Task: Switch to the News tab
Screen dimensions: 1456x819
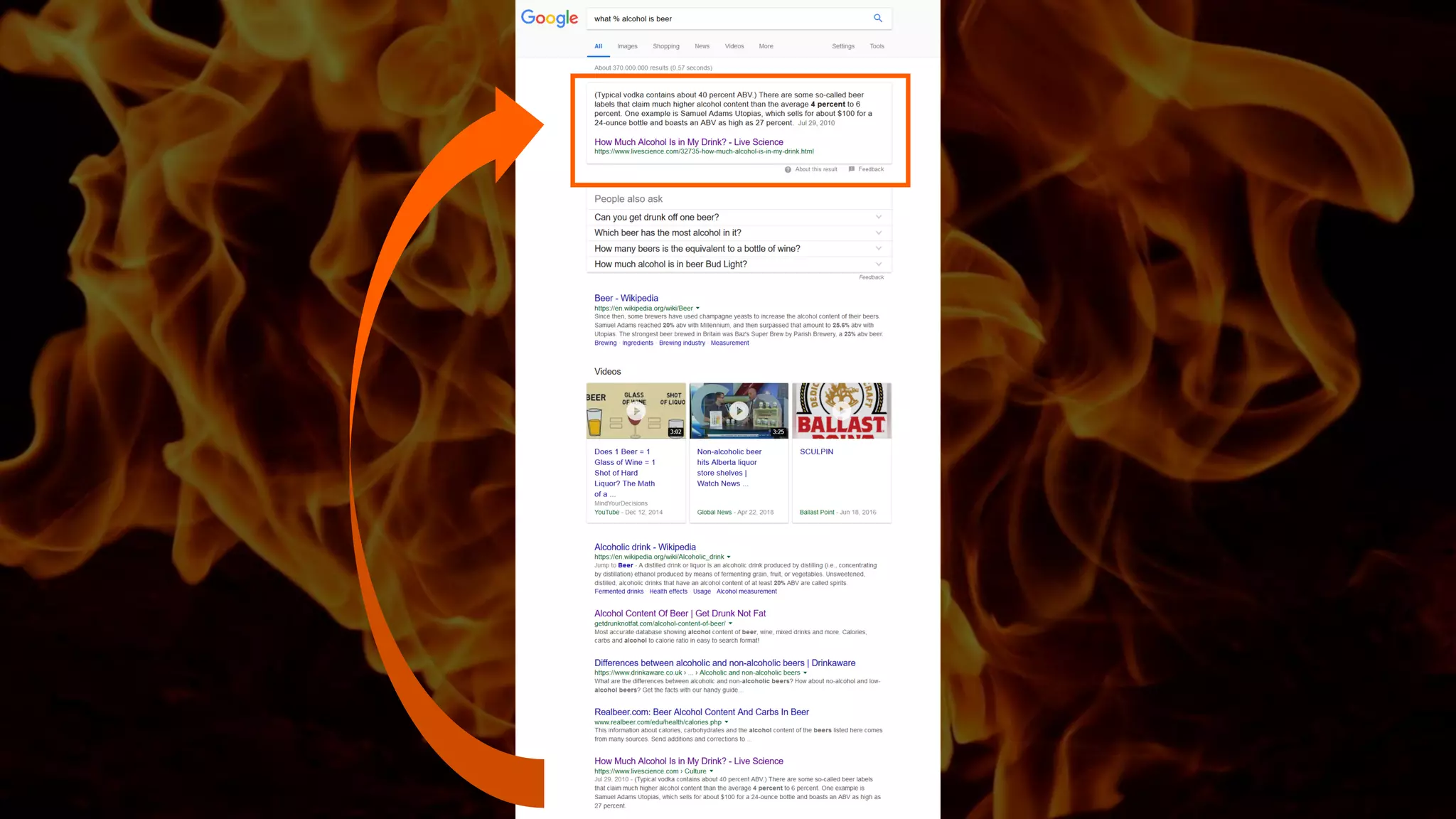Action: click(702, 46)
